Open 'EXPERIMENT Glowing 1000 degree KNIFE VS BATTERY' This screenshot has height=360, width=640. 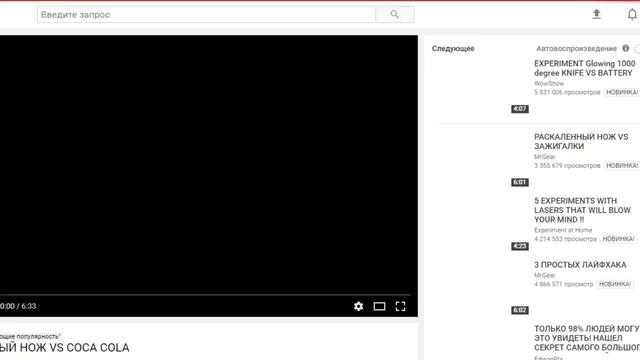click(x=584, y=68)
